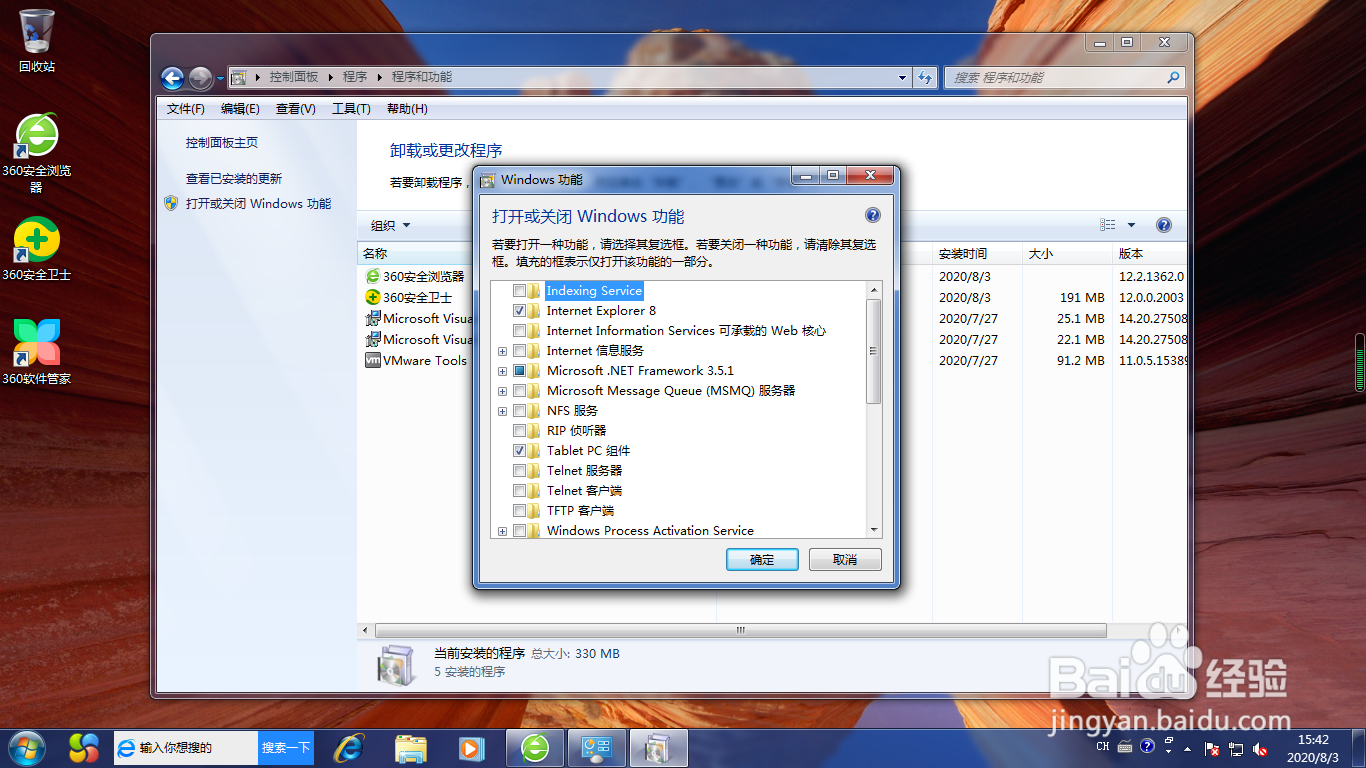Enable TFTP 客户端 checkbox
Viewport: 1366px width, 768px height.
coord(519,511)
